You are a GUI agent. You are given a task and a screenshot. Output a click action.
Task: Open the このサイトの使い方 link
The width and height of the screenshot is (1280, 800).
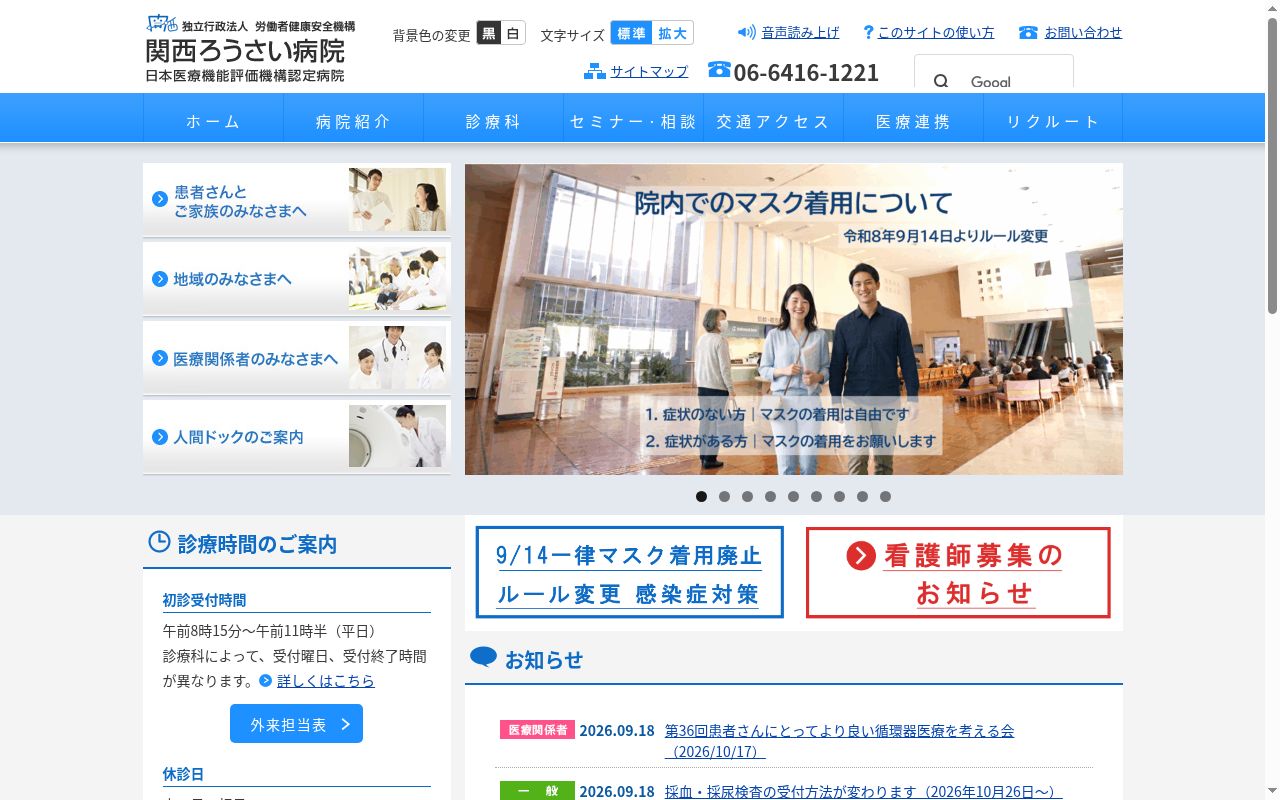936,32
